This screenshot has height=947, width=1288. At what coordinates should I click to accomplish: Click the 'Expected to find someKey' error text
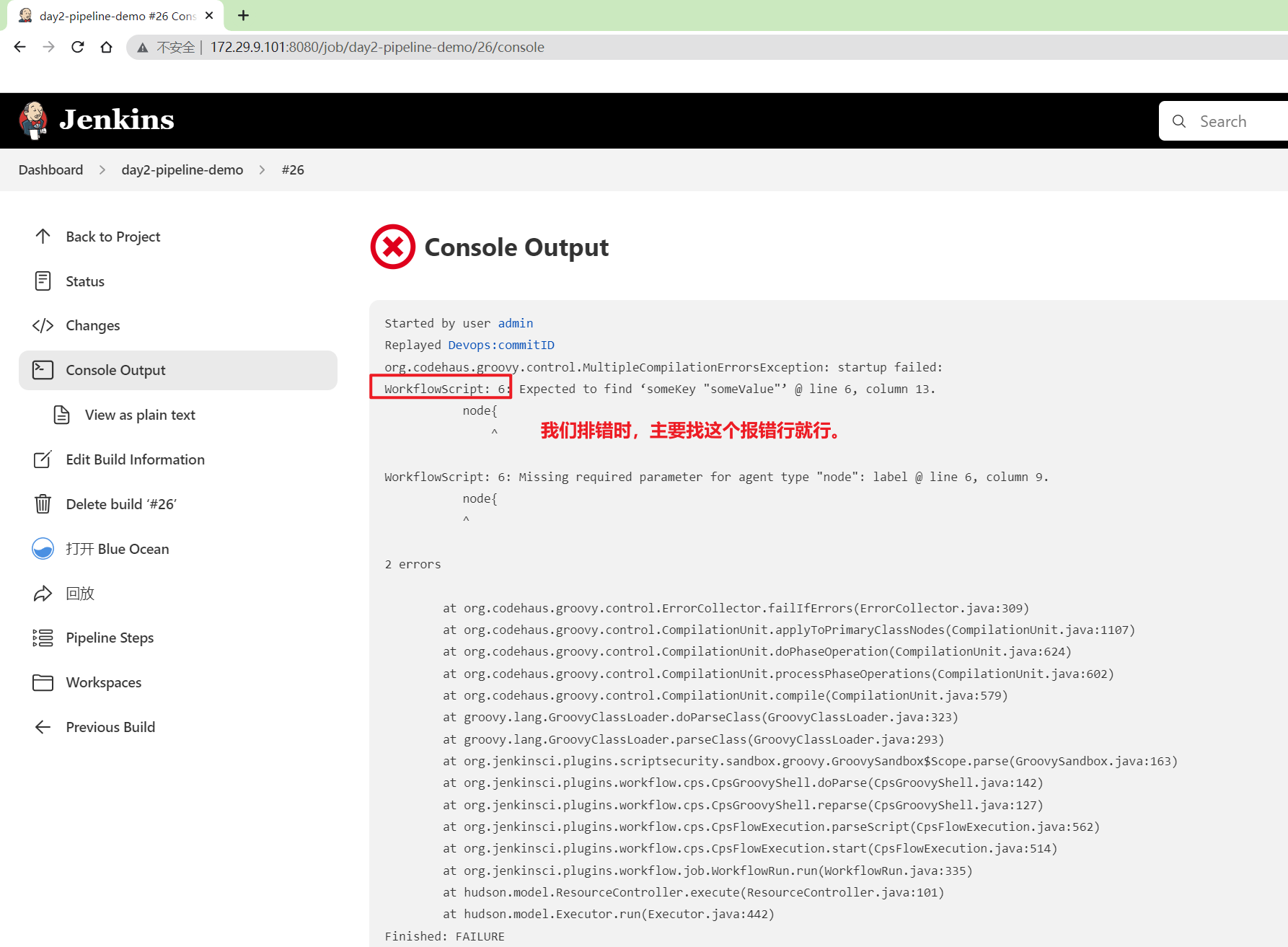[x=727, y=389]
